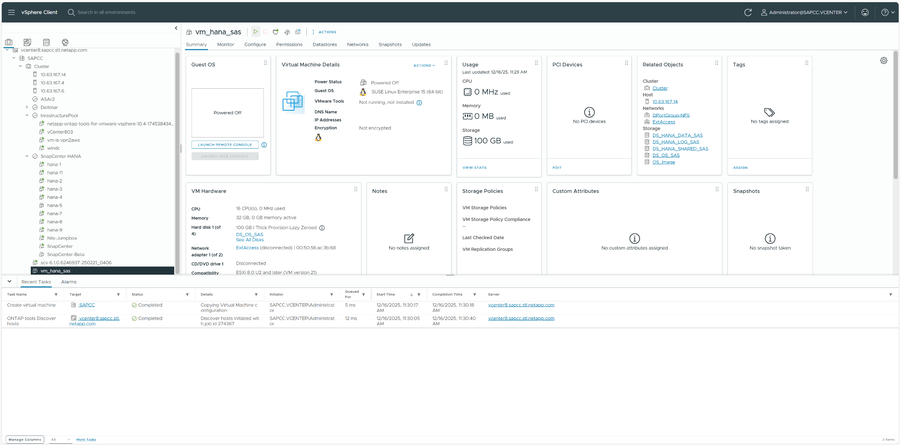
Task: Click the LAUNCH REMOTE CONSOLE button
Action: [x=225, y=145]
